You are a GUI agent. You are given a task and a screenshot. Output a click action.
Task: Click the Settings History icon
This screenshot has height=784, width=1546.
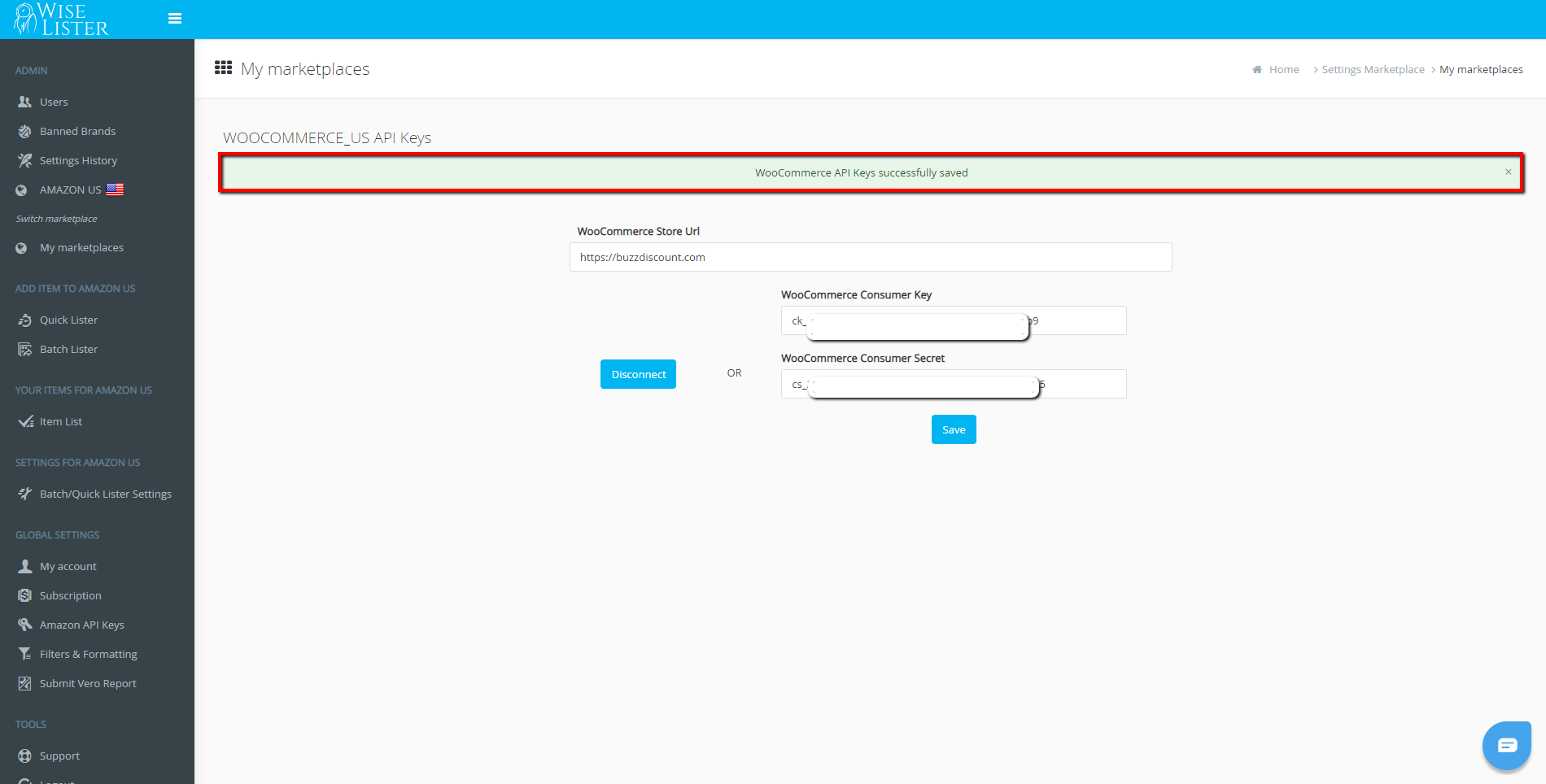tap(24, 160)
